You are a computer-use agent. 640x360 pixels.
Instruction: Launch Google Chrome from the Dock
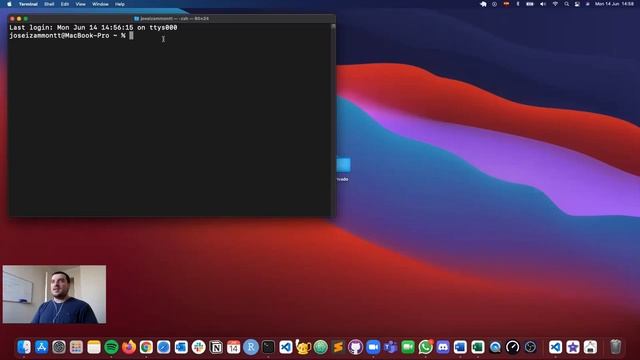point(146,347)
